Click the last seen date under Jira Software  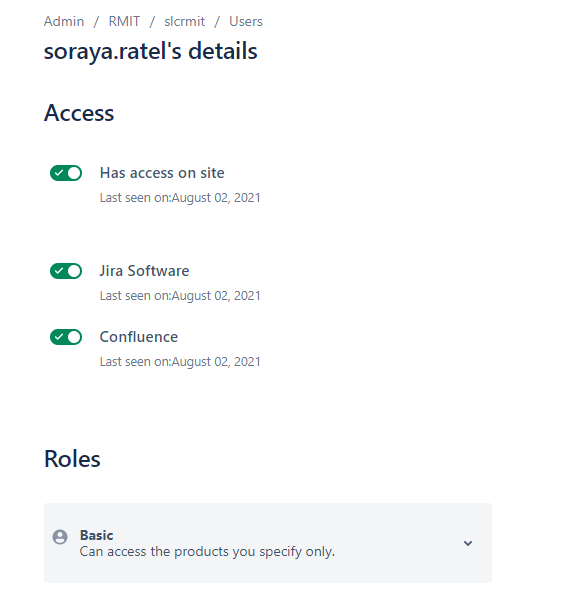pos(180,296)
